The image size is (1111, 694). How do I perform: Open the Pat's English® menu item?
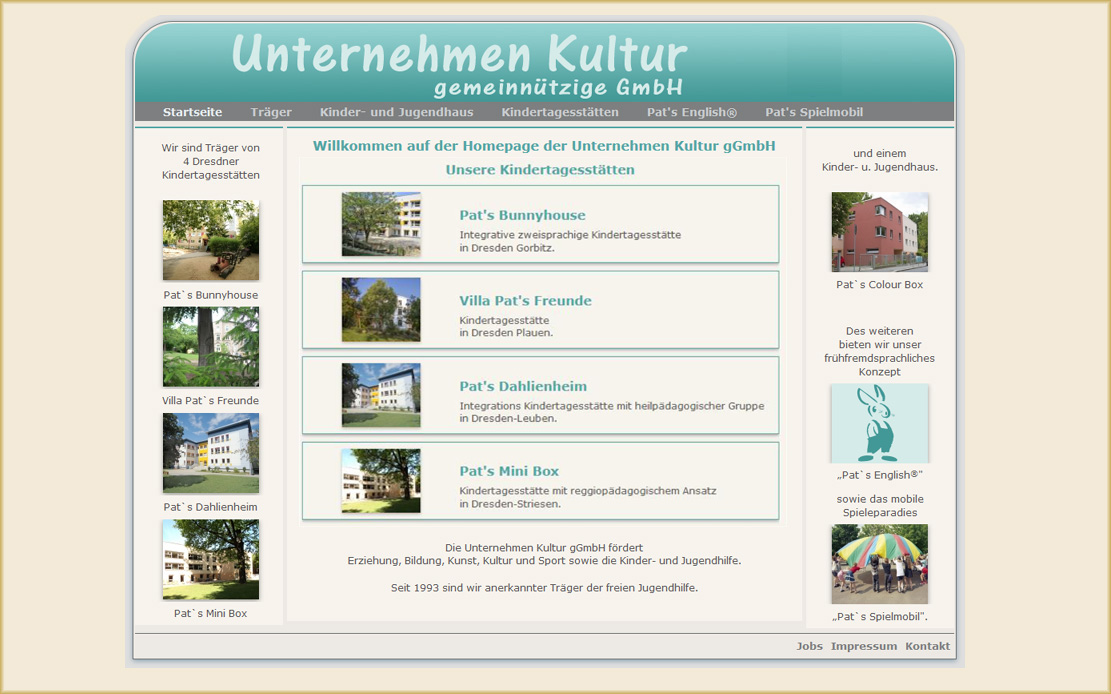point(692,112)
